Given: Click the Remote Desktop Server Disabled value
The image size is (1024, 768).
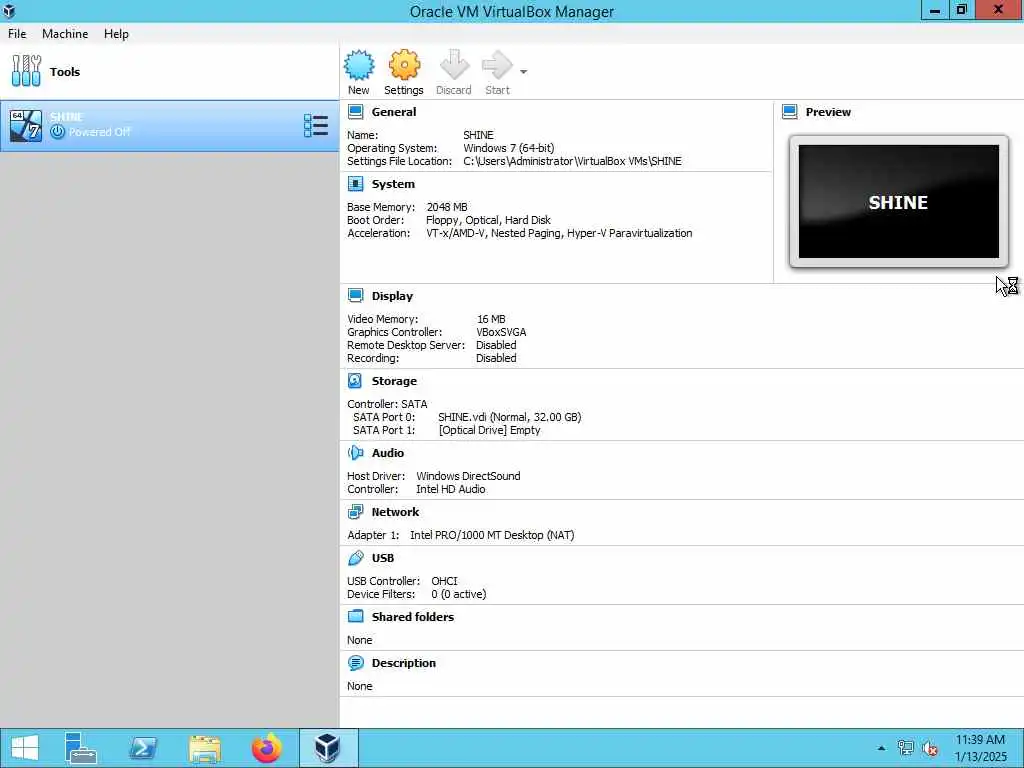Looking at the screenshot, I should pyautogui.click(x=496, y=345).
